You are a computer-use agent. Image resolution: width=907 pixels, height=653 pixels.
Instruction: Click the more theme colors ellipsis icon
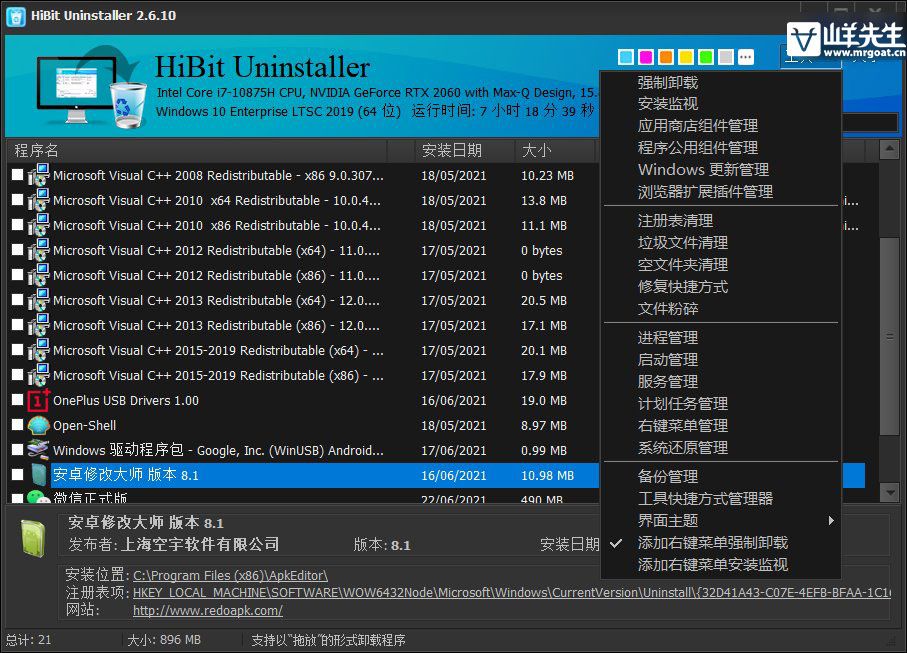(744, 57)
